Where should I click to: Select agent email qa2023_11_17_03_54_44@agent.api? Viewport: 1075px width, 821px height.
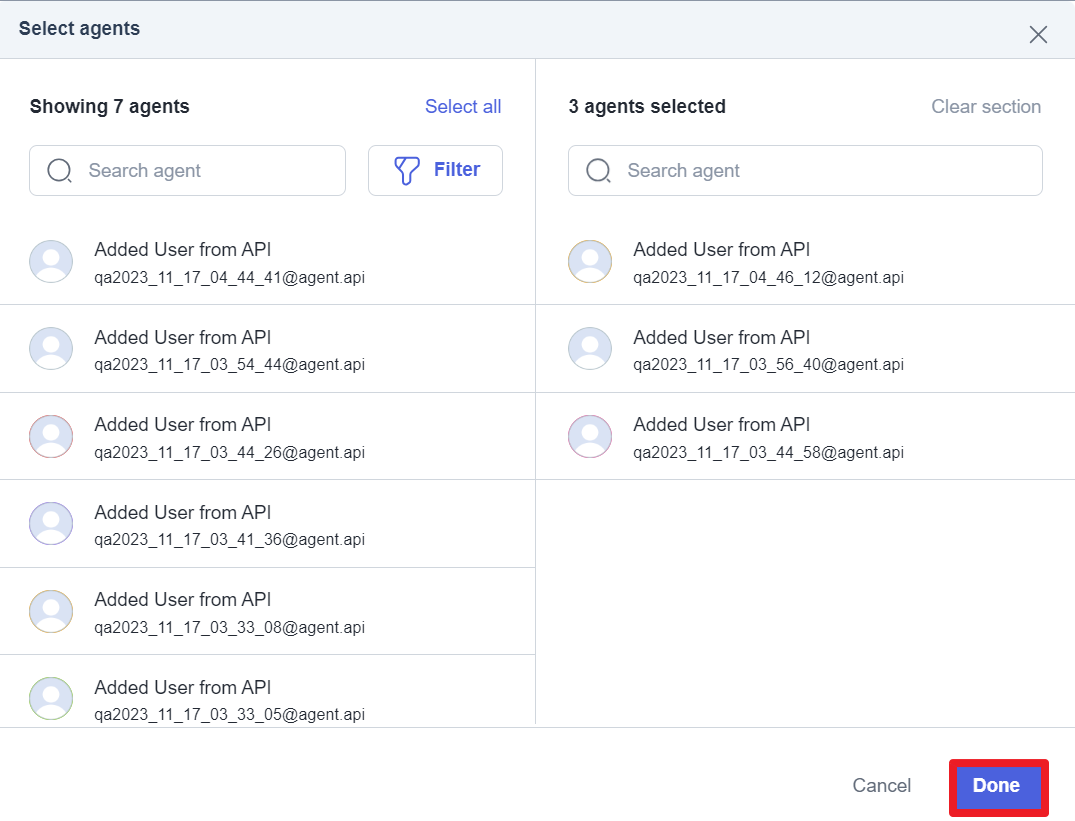coord(229,365)
